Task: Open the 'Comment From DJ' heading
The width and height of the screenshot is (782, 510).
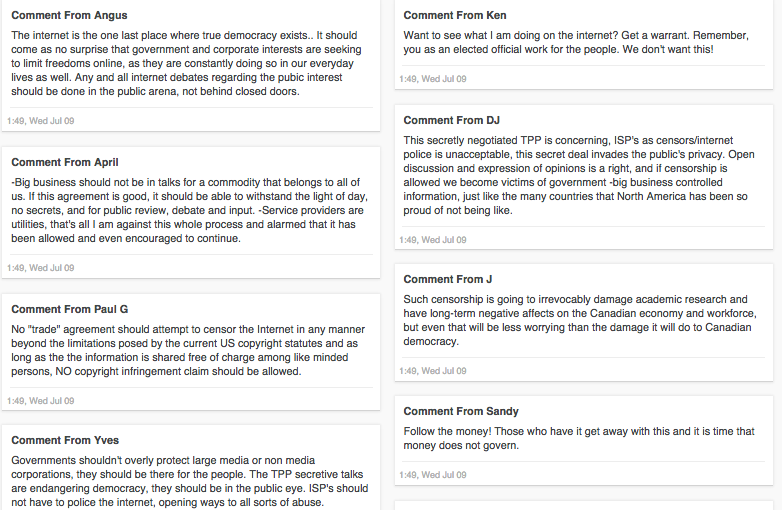Action: point(451,121)
